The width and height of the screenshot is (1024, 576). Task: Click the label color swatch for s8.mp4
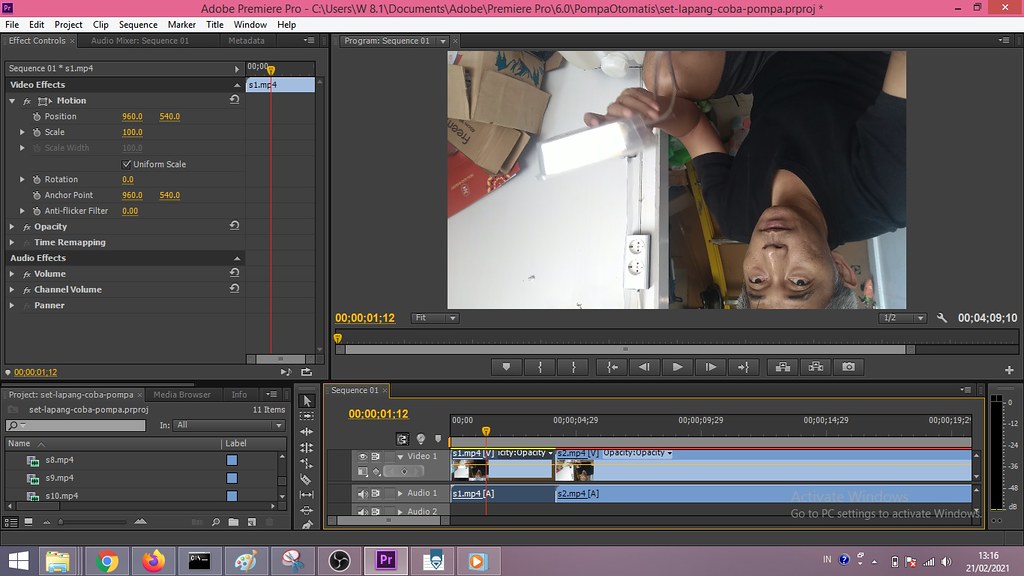232,460
